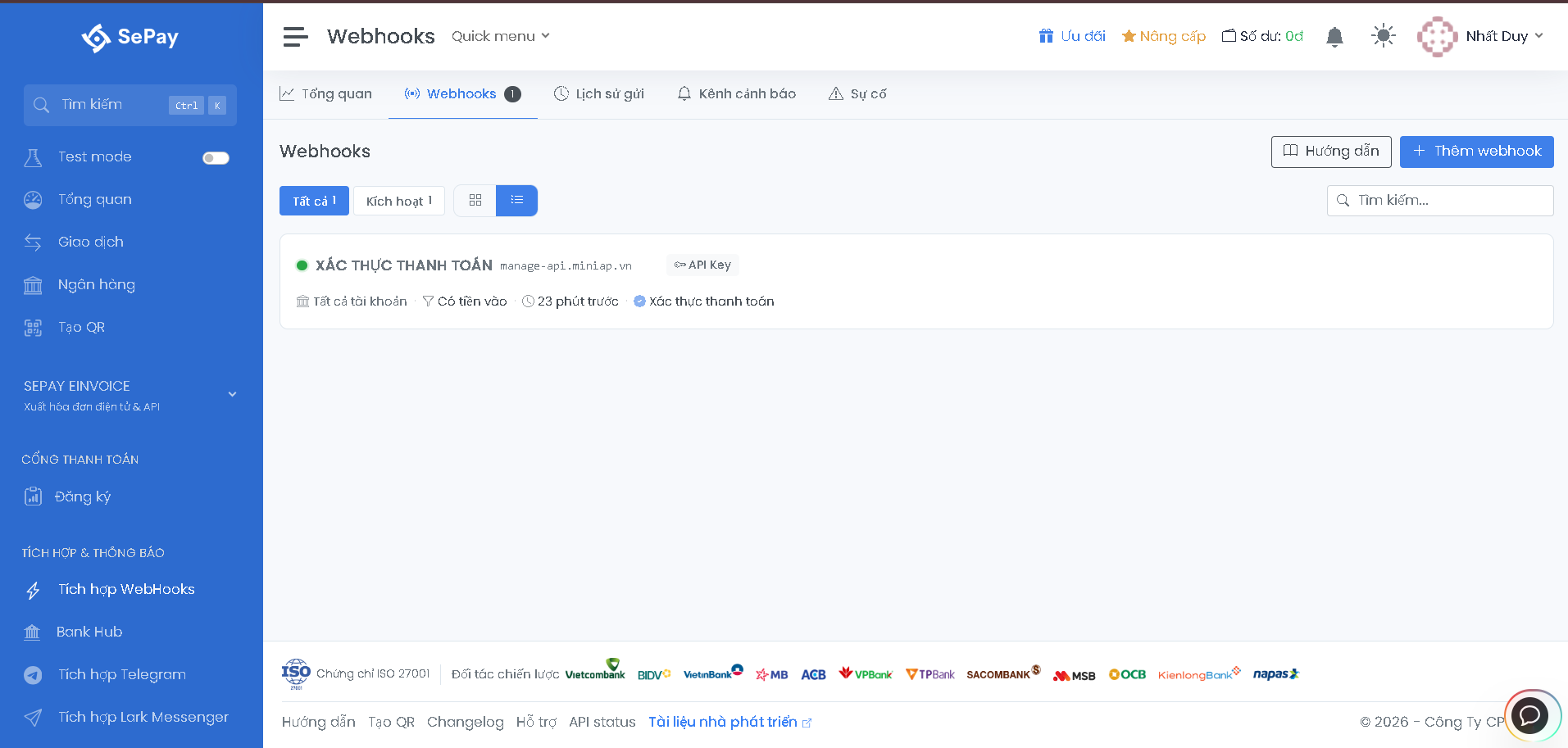Filter by Tất cả webhooks
Image resolution: width=1568 pixels, height=748 pixels.
tap(314, 201)
